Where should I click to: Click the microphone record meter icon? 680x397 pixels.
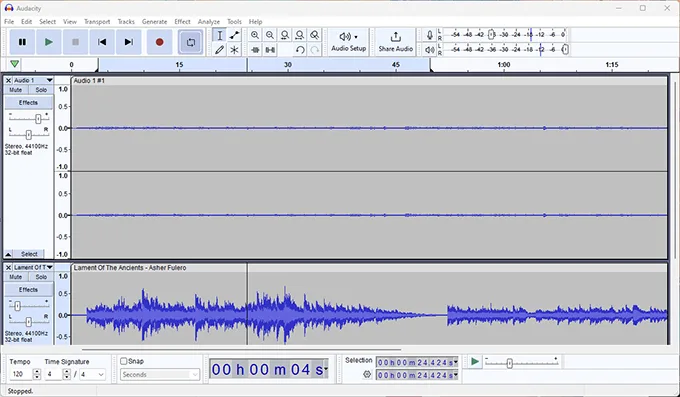click(x=429, y=35)
